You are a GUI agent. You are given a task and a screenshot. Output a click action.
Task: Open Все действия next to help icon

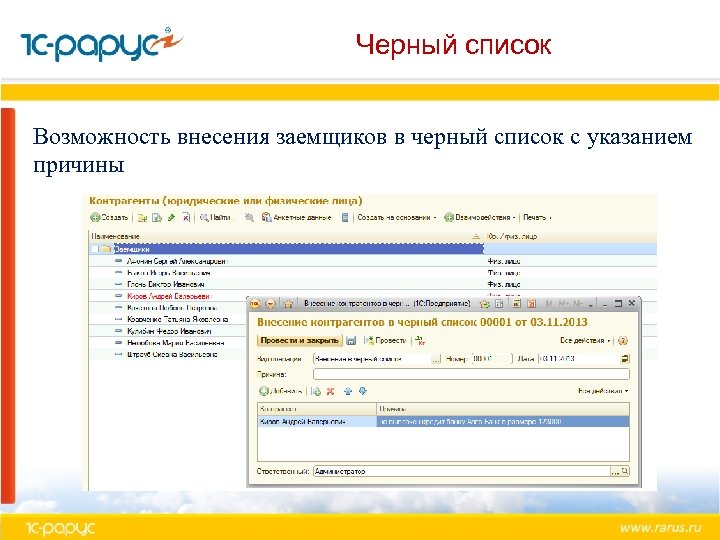(585, 341)
